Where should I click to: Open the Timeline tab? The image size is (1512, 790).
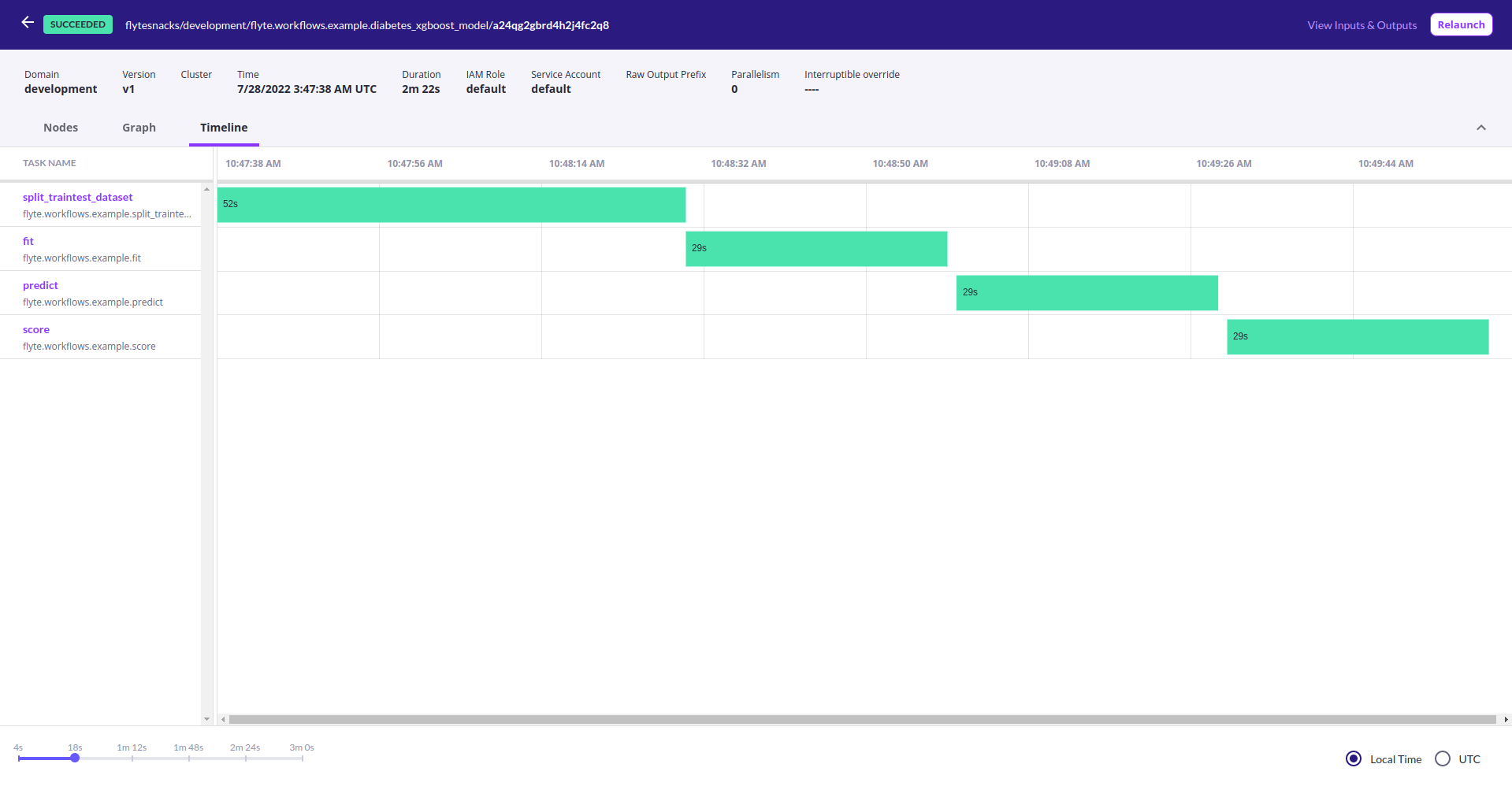point(224,128)
